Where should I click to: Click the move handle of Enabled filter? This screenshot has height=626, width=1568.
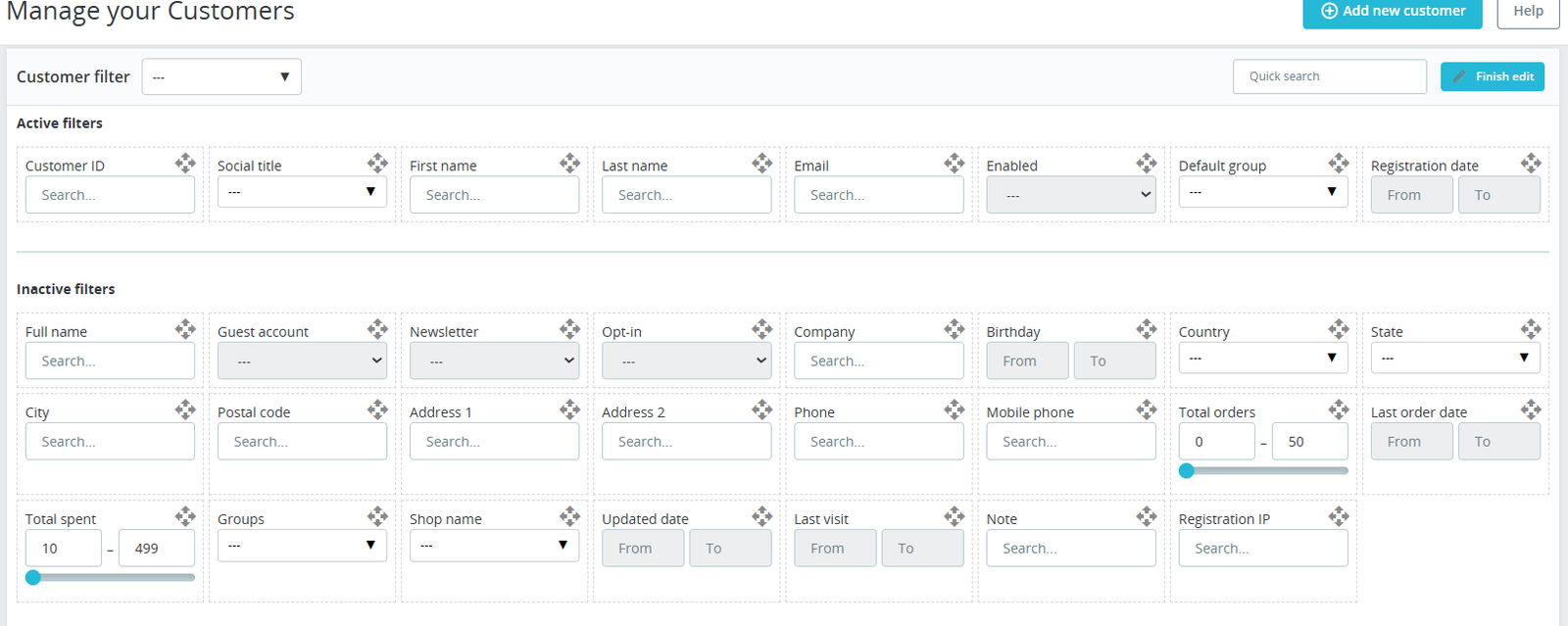coord(1146,163)
